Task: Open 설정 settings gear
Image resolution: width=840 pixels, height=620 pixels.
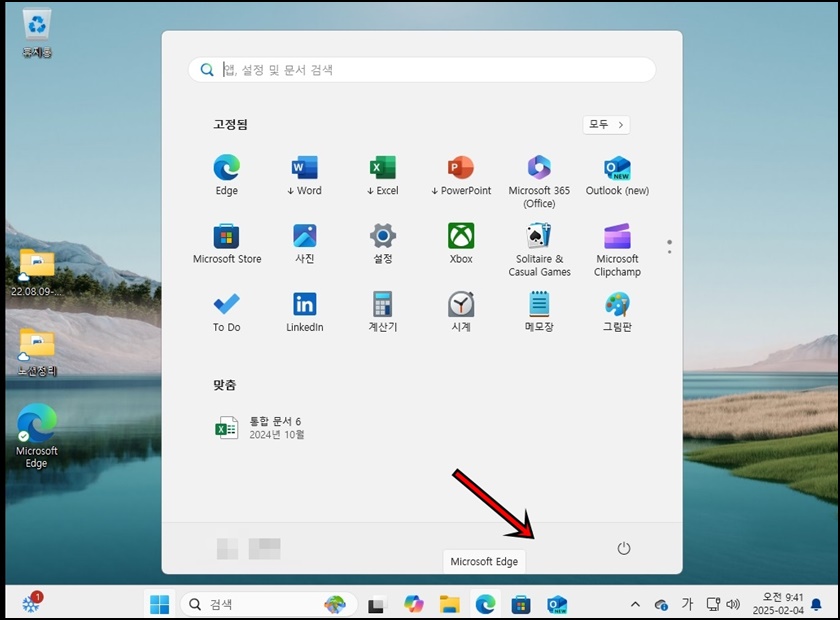Action: coord(382,243)
